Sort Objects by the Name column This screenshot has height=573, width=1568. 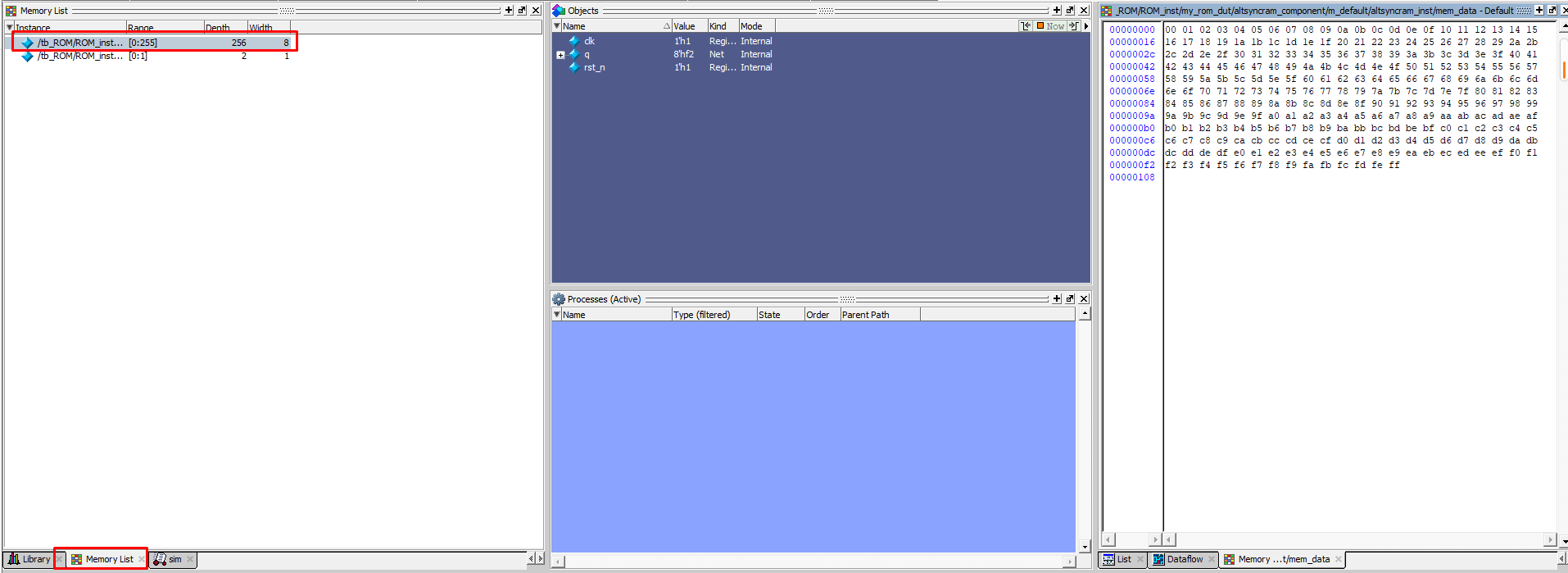tap(616, 26)
